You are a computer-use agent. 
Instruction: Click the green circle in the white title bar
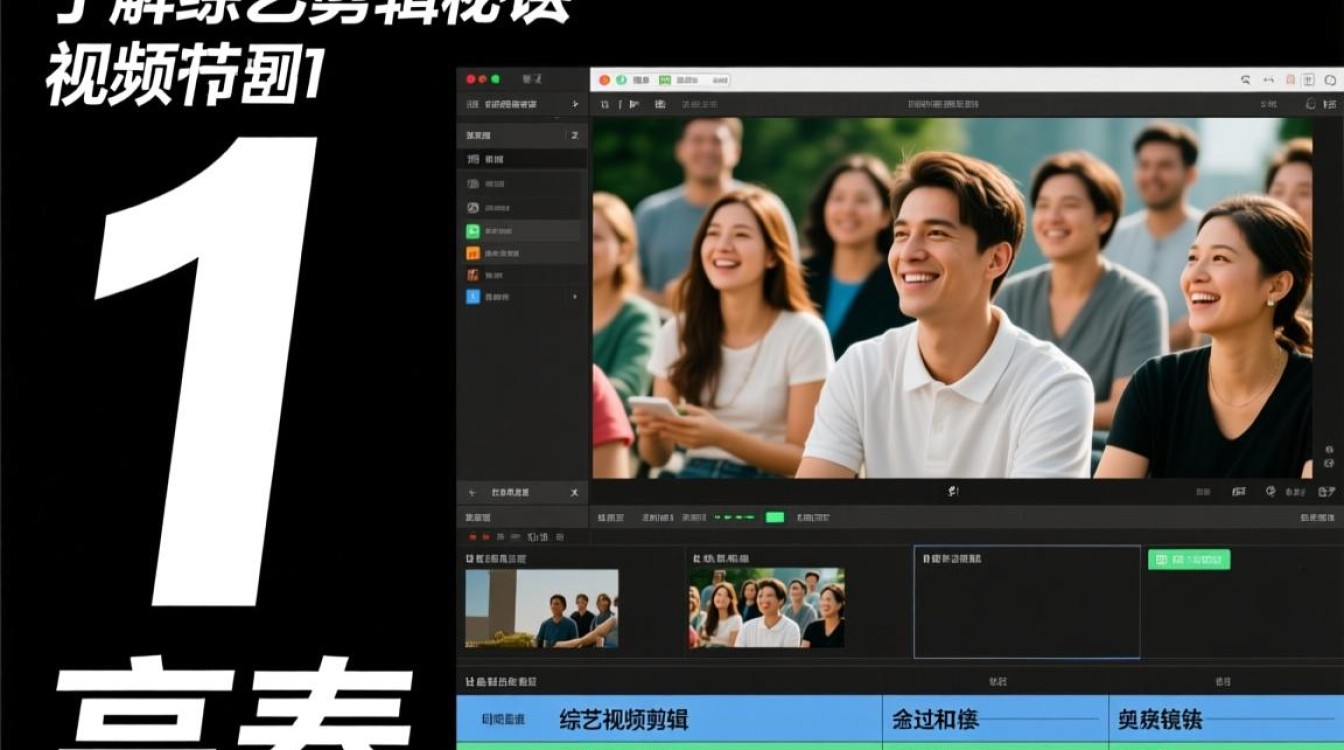[621, 80]
